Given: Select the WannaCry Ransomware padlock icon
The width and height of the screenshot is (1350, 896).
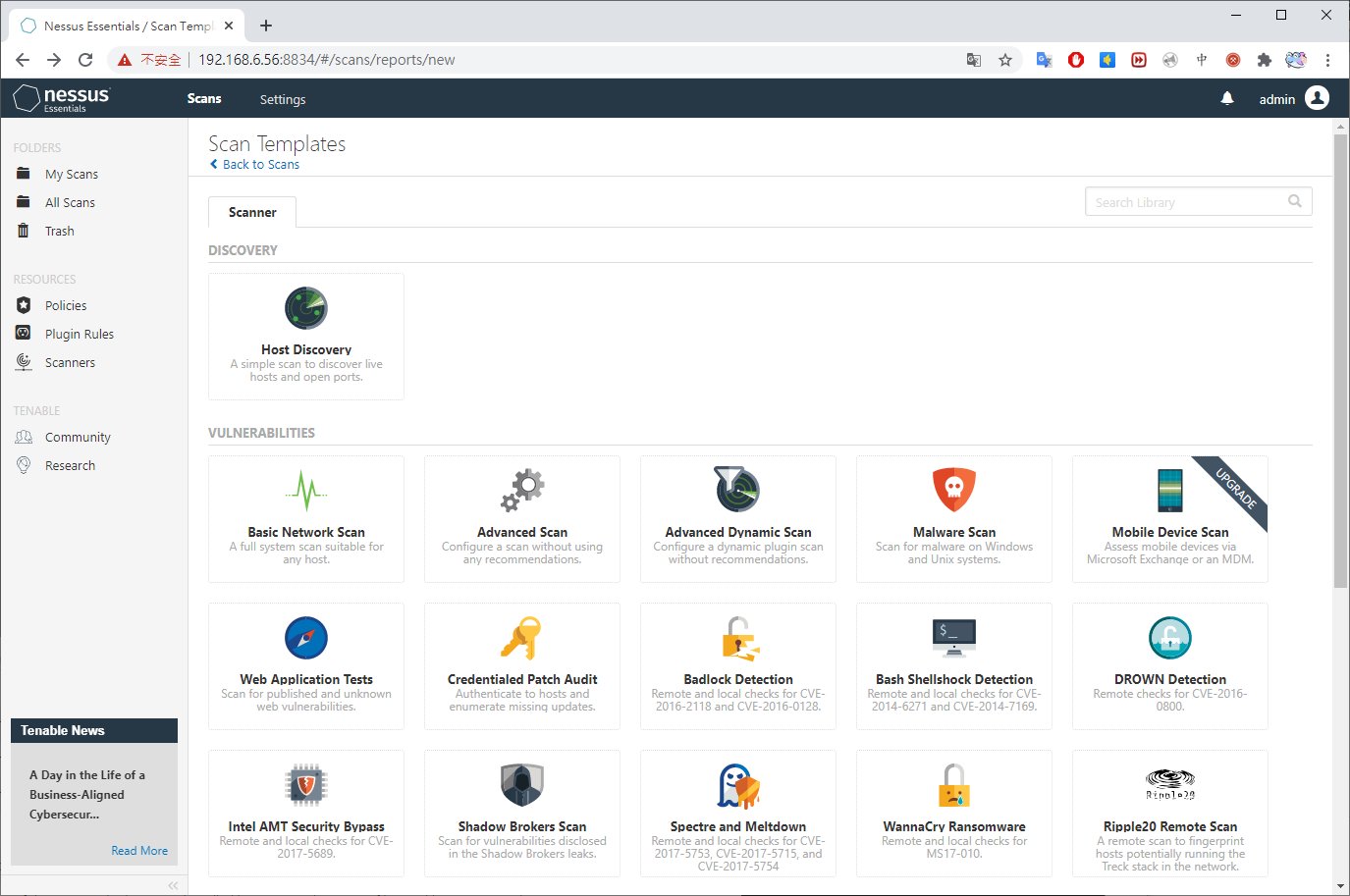Looking at the screenshot, I should tap(953, 785).
